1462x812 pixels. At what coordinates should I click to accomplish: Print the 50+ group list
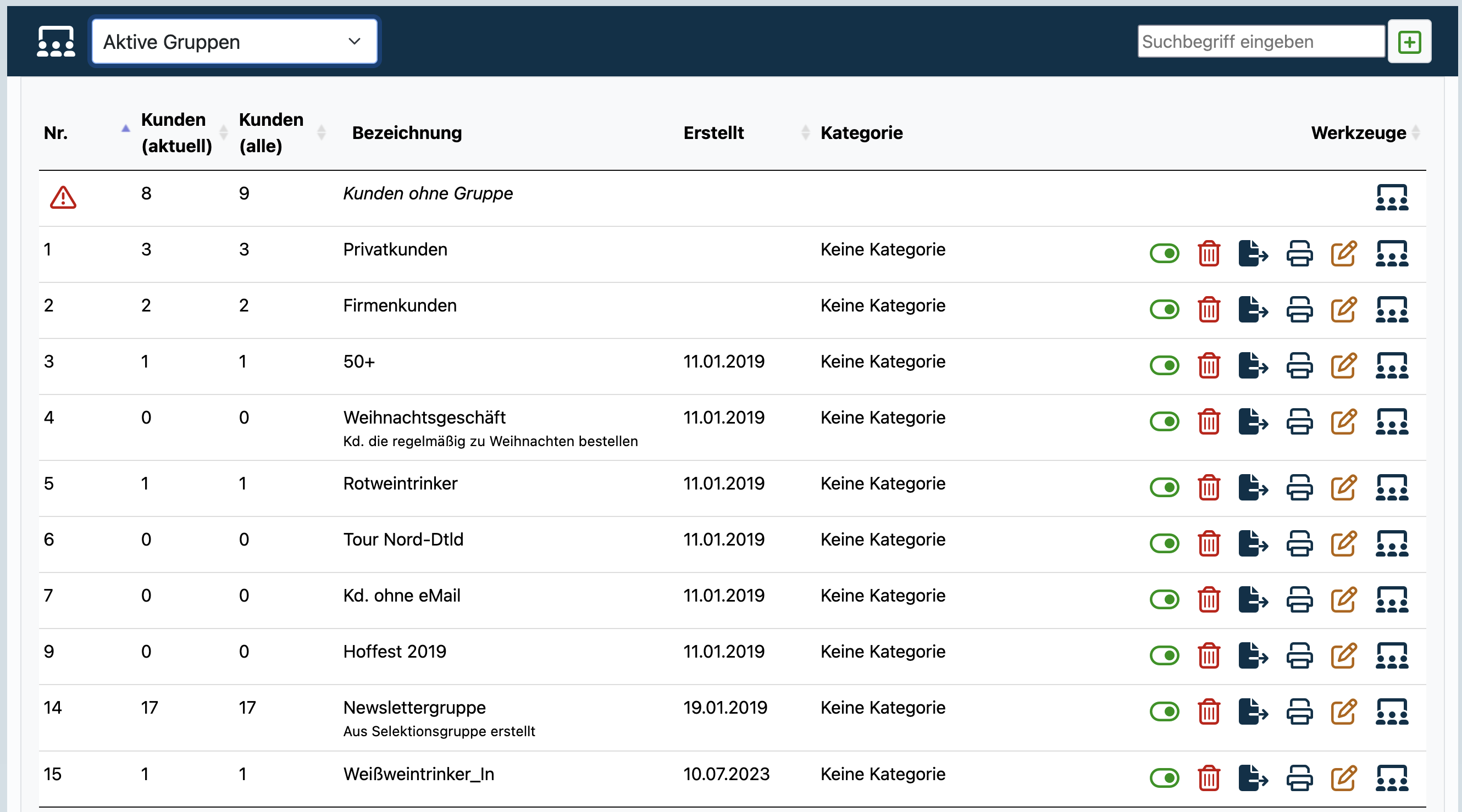click(x=1299, y=366)
